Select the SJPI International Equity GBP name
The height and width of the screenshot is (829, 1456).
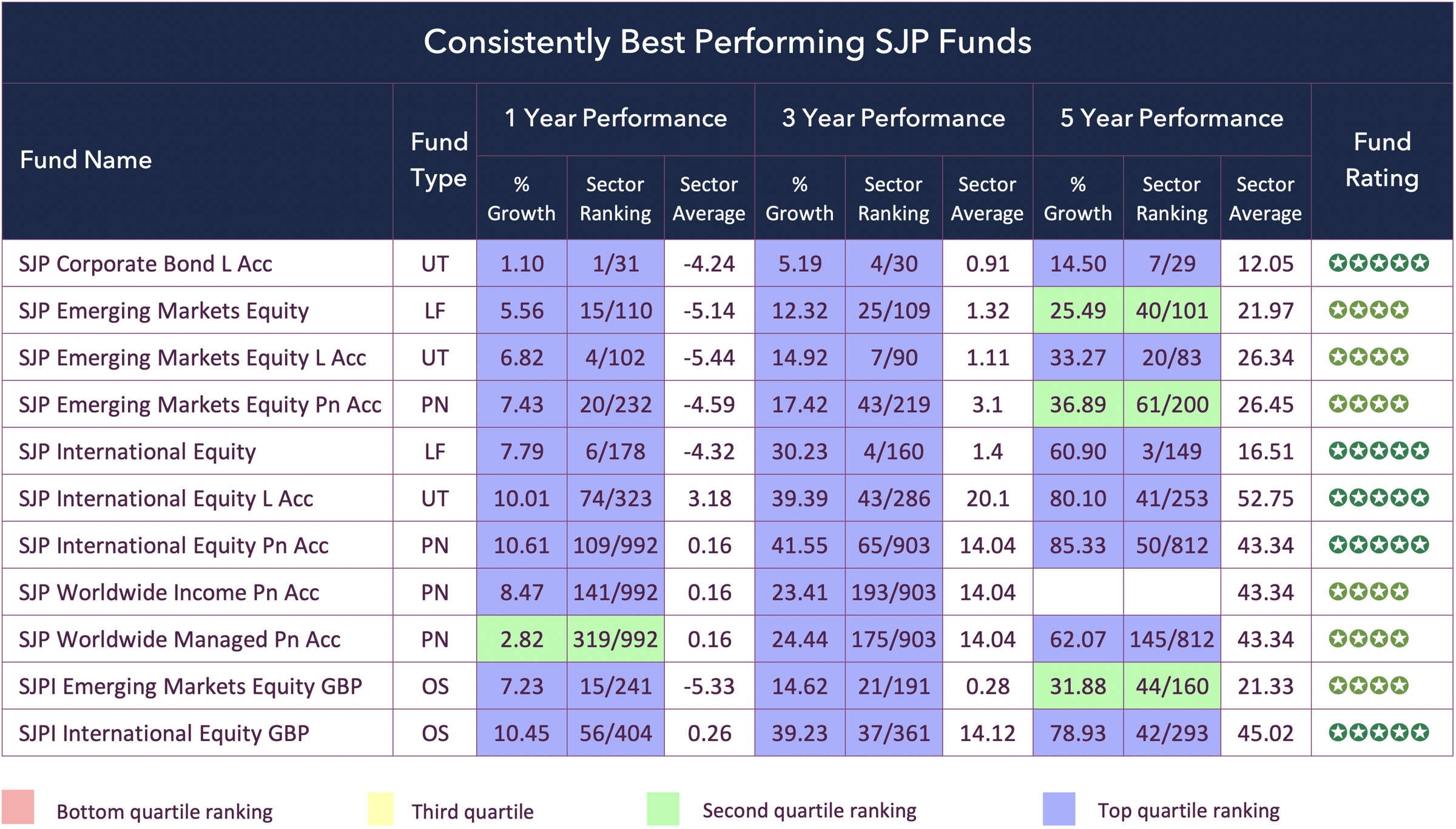point(164,733)
